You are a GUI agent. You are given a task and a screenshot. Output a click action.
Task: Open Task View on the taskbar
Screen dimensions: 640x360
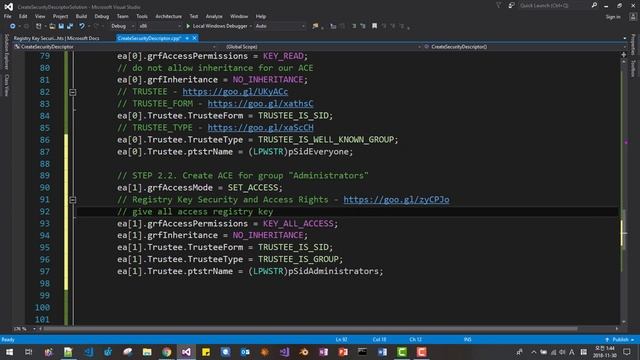click(x=29, y=352)
